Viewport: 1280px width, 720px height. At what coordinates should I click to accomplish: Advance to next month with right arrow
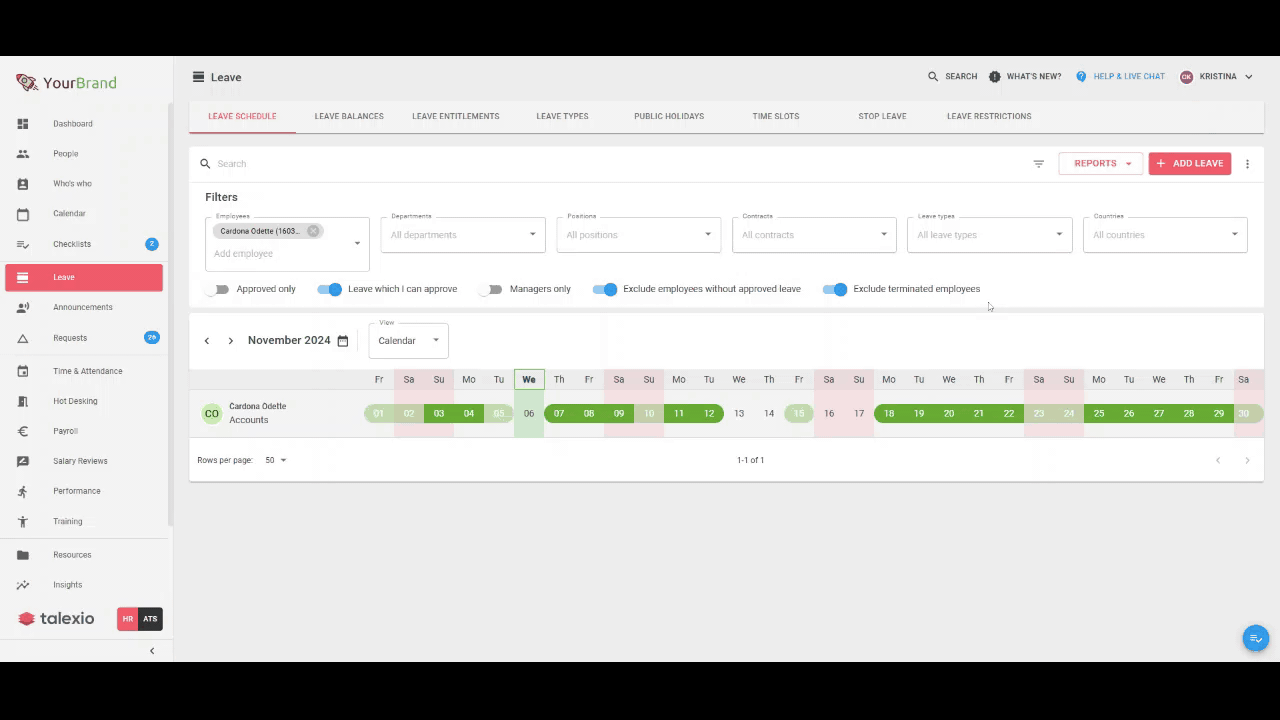point(230,341)
